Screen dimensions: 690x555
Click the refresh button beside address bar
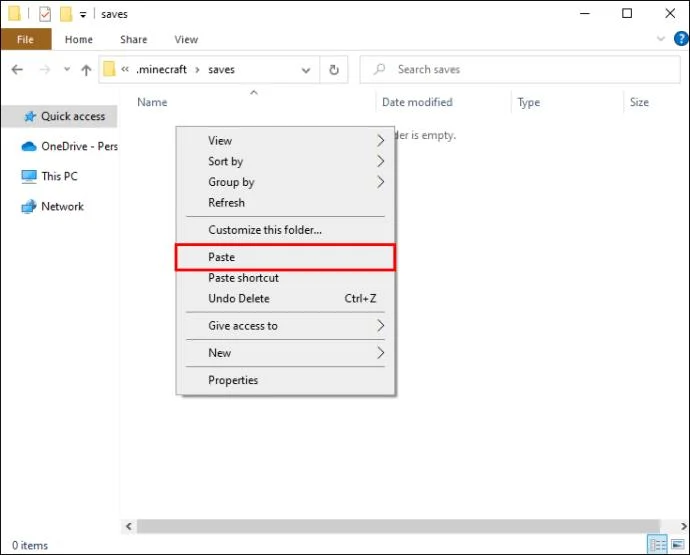pos(334,70)
